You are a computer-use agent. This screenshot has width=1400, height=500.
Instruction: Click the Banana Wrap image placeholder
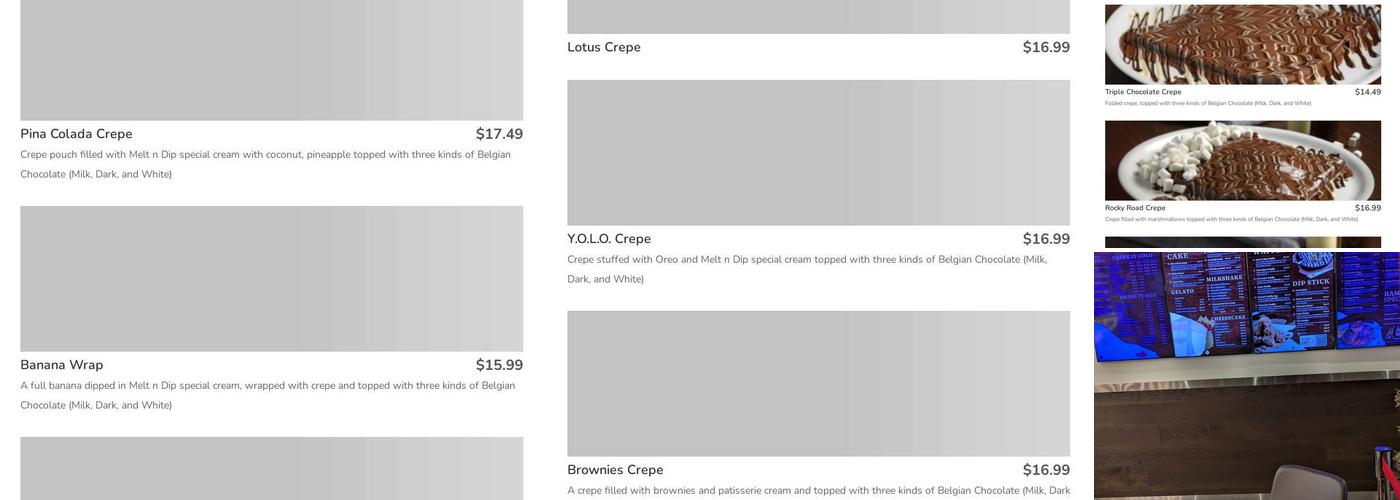(x=271, y=279)
